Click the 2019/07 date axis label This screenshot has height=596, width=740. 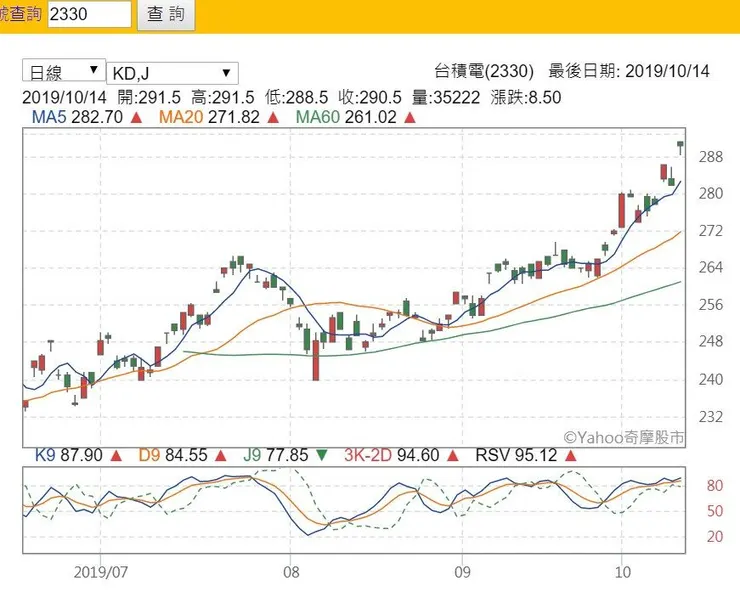click(101, 572)
